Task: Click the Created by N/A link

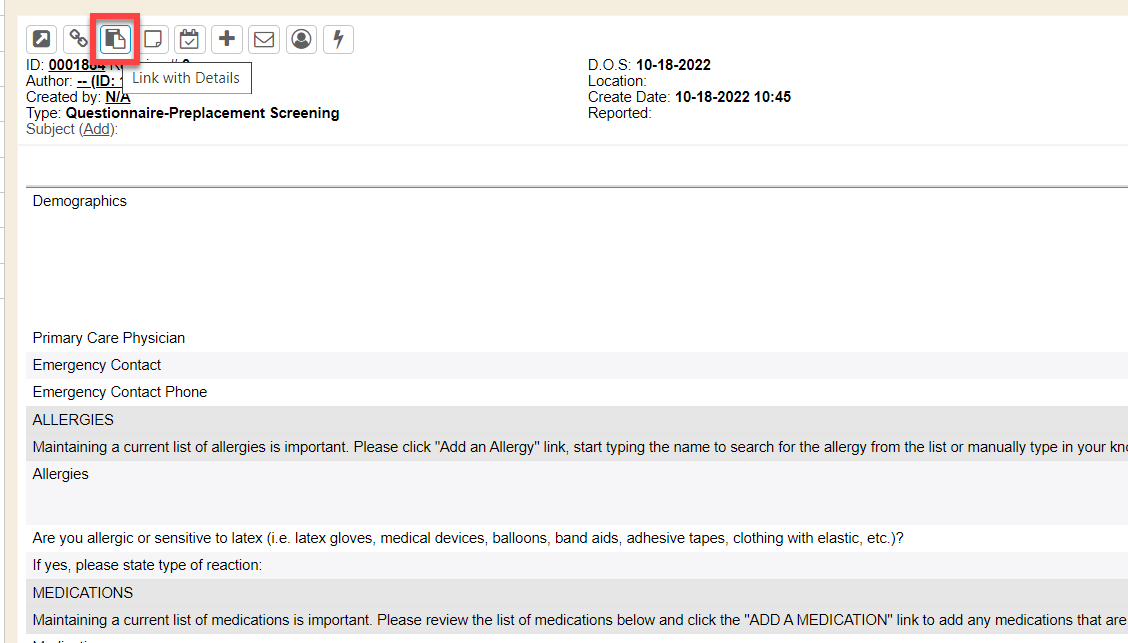Action: tap(117, 97)
